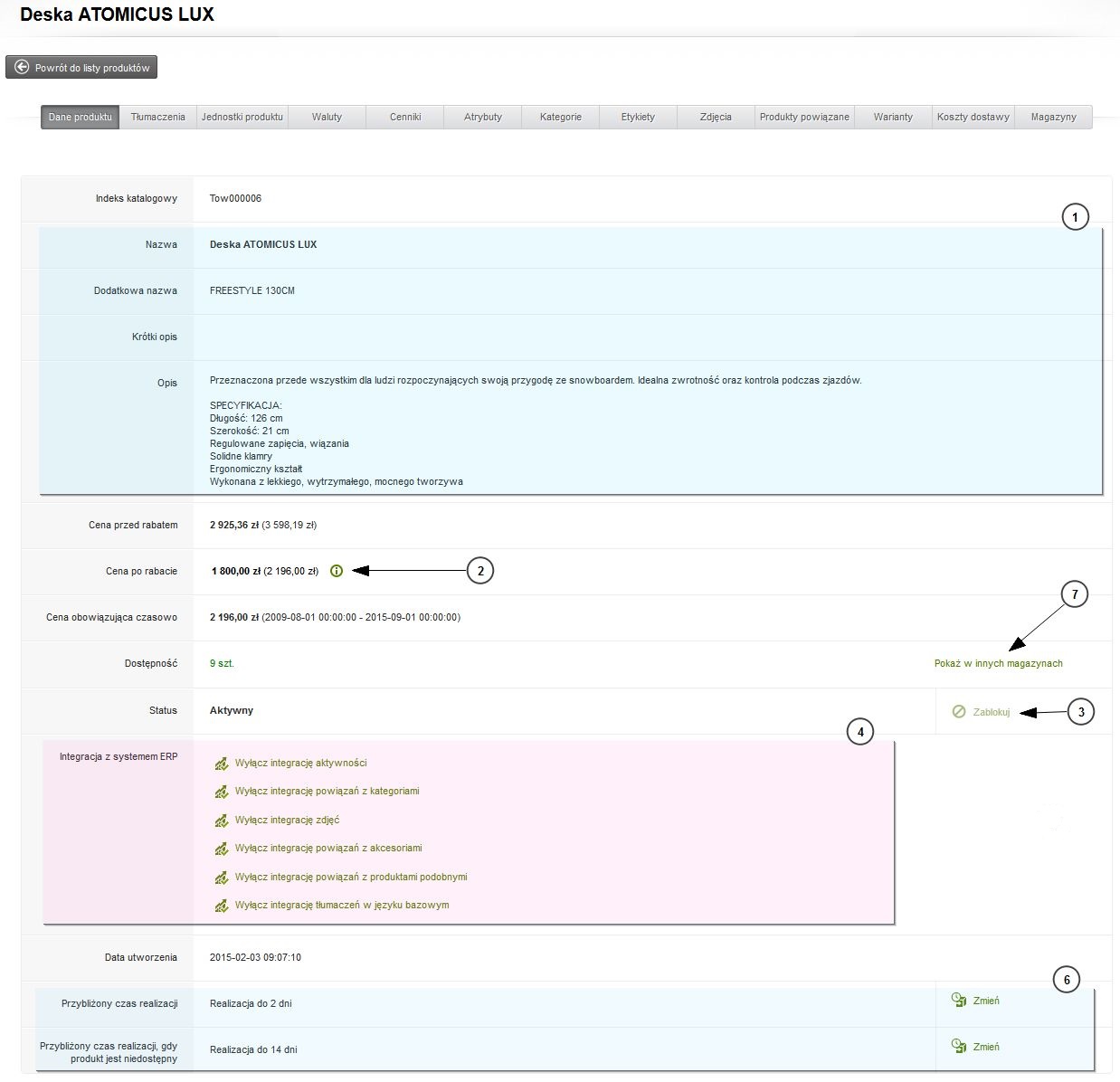The height and width of the screenshot is (1082, 1120).
Task: Click the Szerokość: 21 cm specification line
Action: pyautogui.click(x=250, y=431)
